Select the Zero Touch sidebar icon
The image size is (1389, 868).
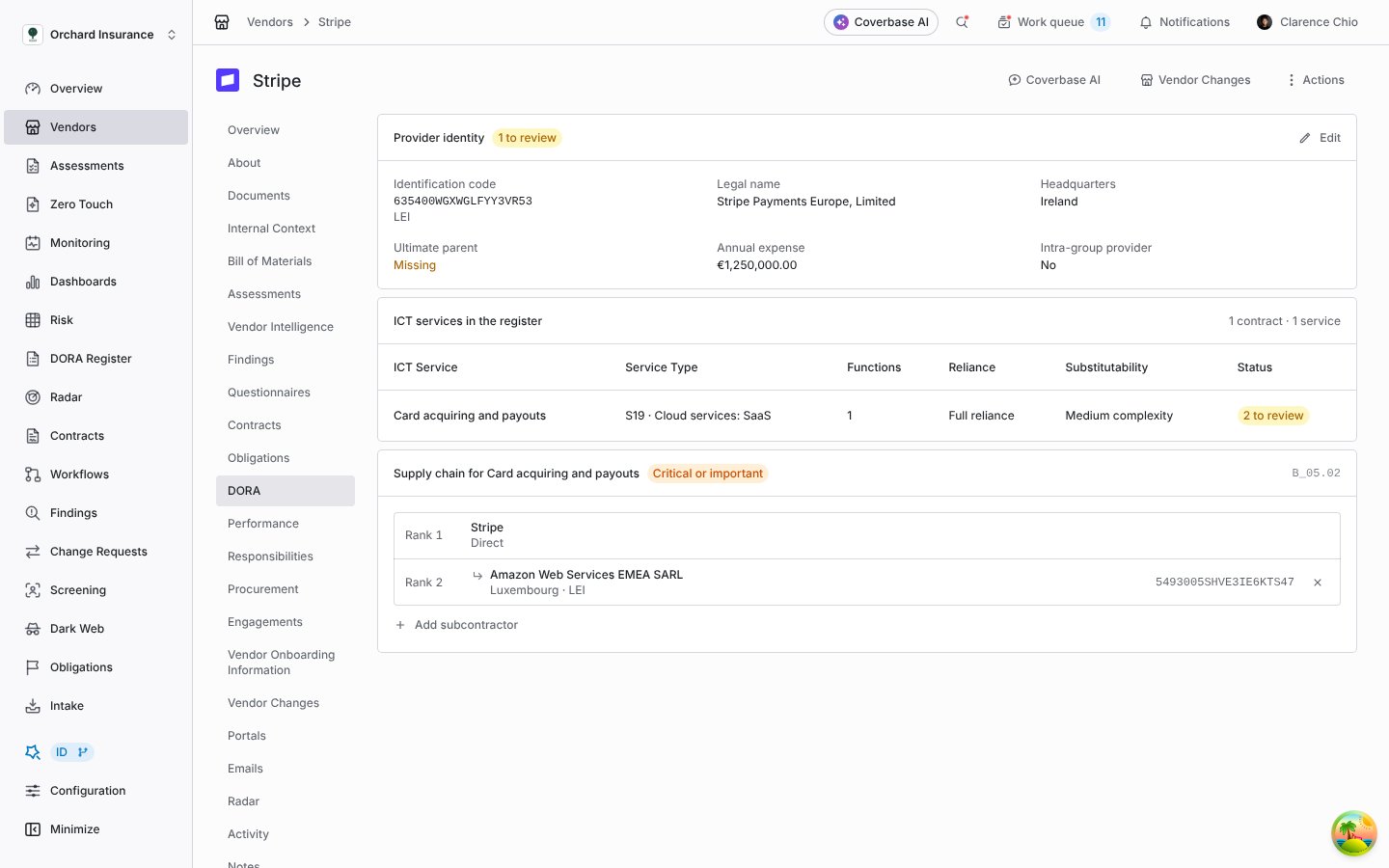click(x=33, y=204)
